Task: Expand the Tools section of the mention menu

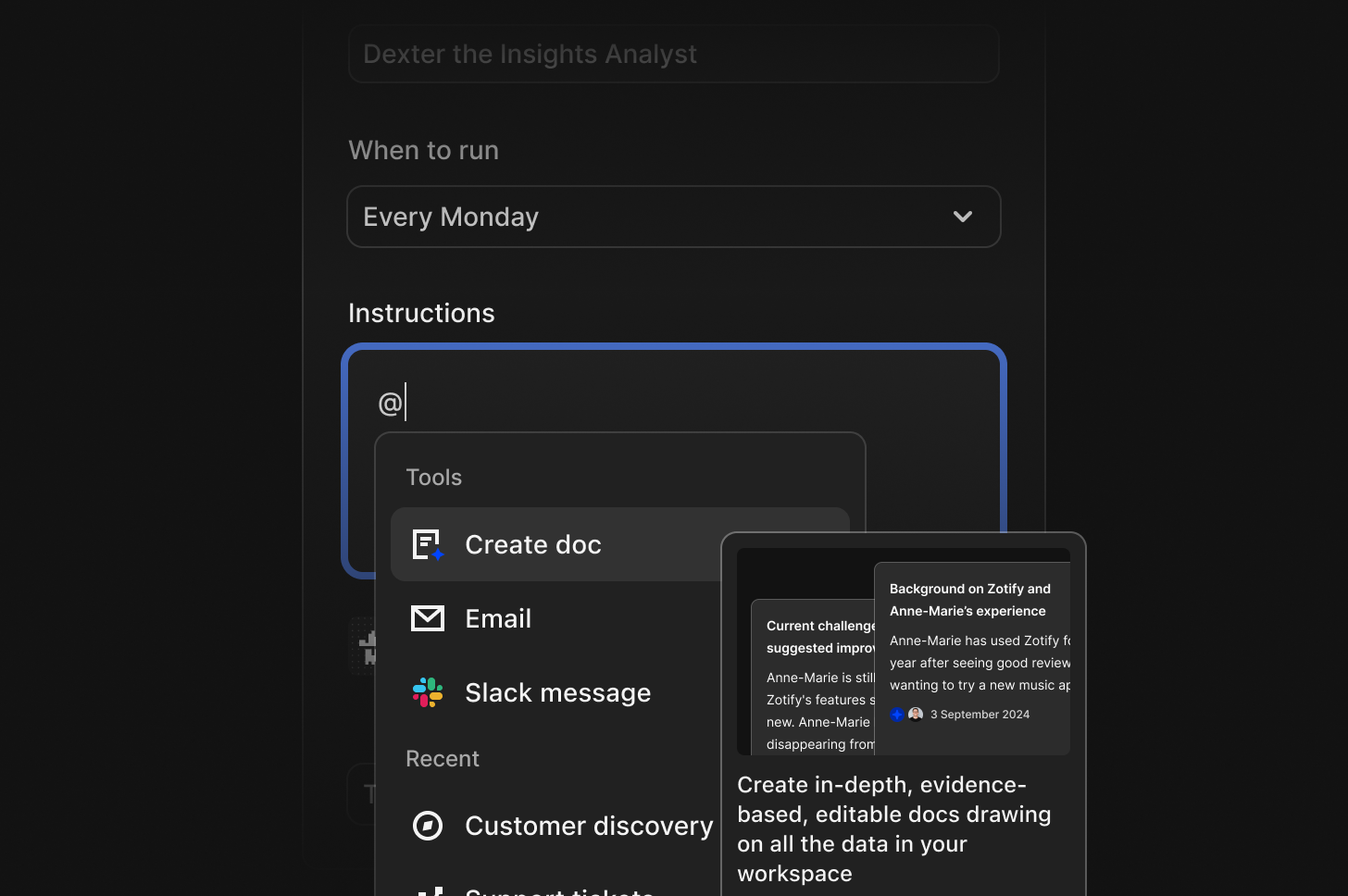Action: click(433, 477)
